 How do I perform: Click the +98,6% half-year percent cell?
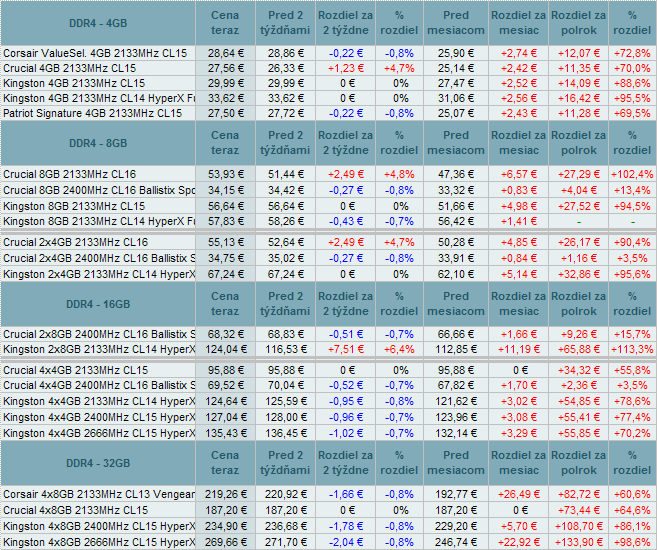[632, 542]
